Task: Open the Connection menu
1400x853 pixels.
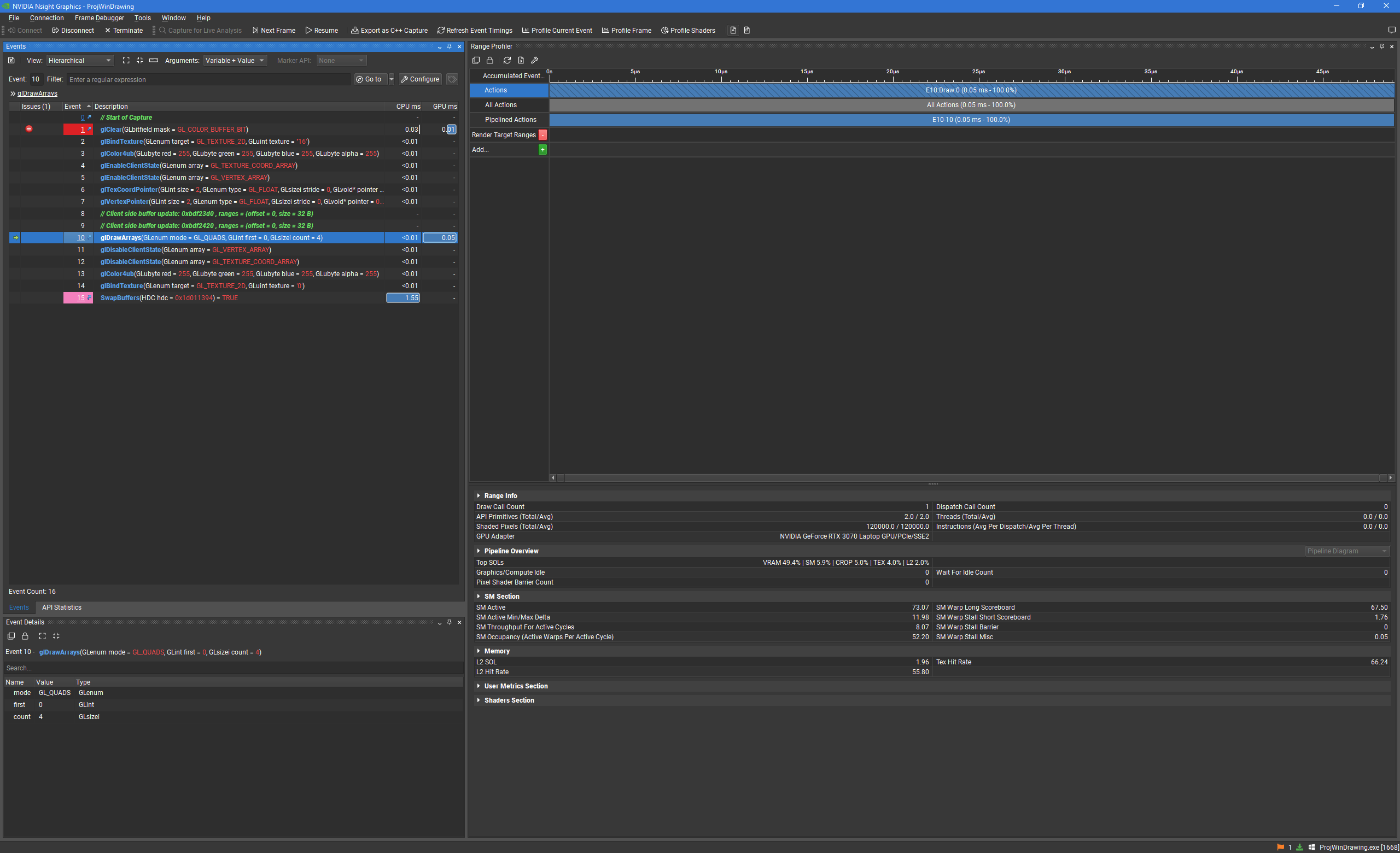Action: tap(46, 18)
